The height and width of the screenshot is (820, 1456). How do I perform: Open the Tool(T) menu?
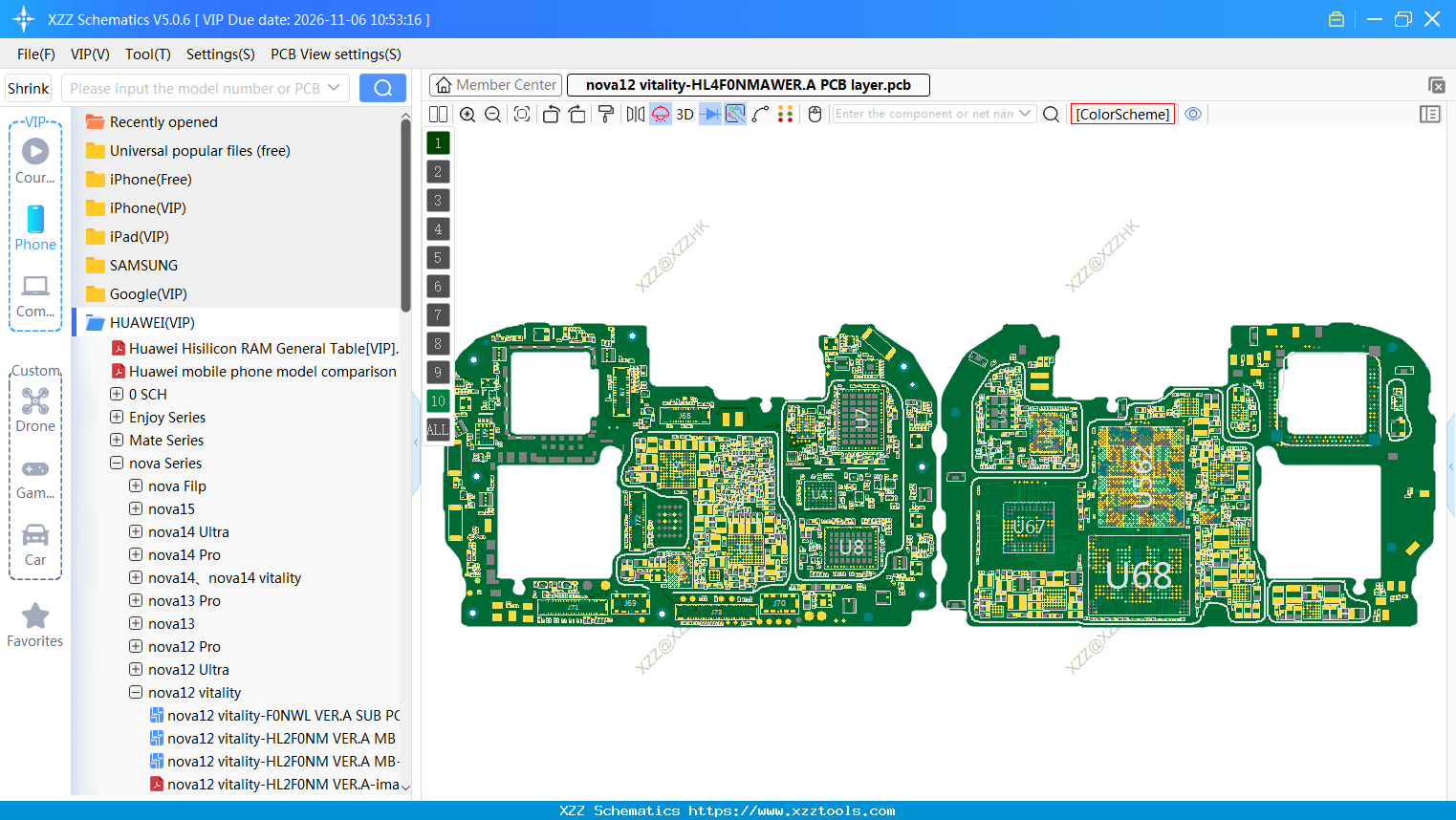(x=147, y=54)
